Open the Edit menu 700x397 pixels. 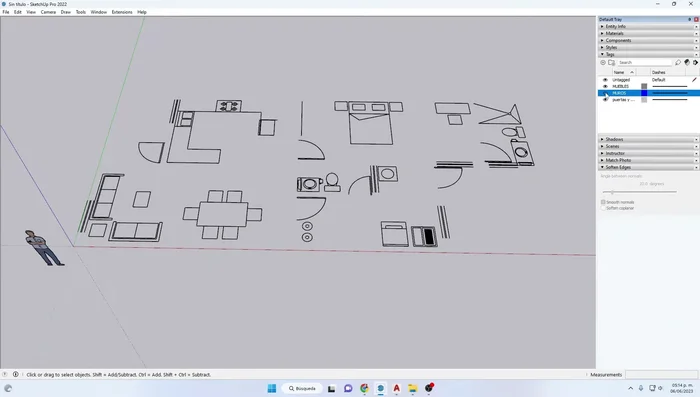(18, 12)
